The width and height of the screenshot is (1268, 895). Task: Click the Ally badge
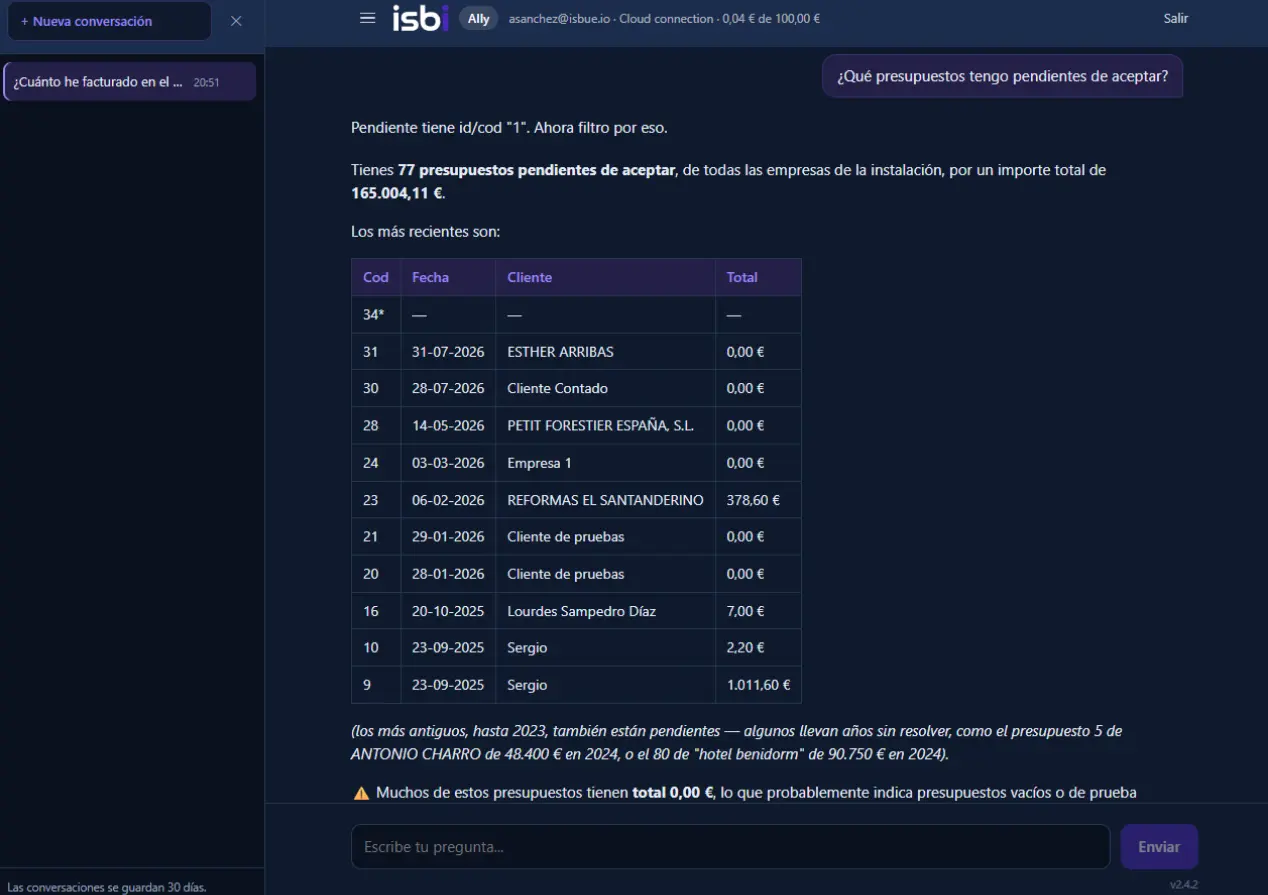[x=479, y=18]
